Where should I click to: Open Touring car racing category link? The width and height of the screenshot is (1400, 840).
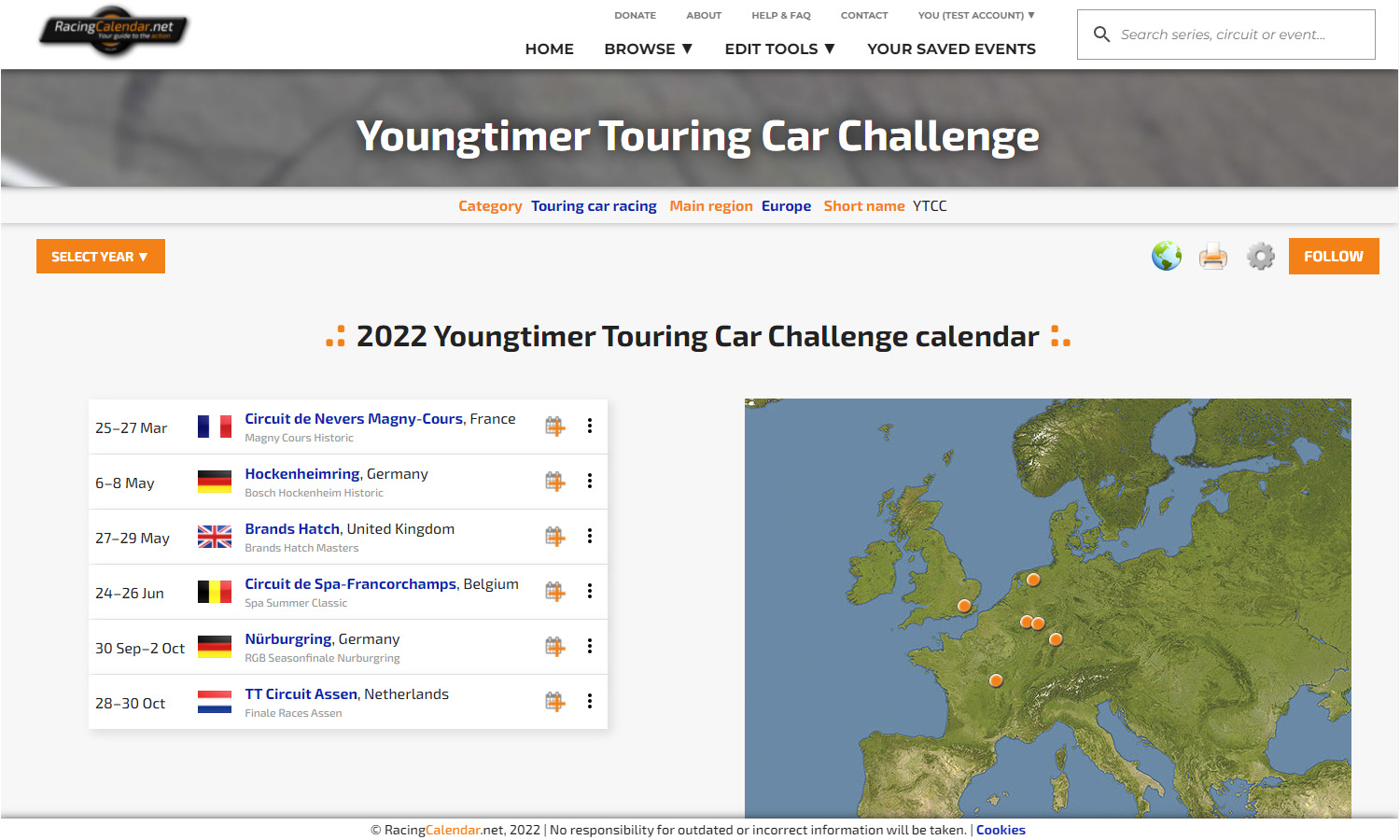594,206
